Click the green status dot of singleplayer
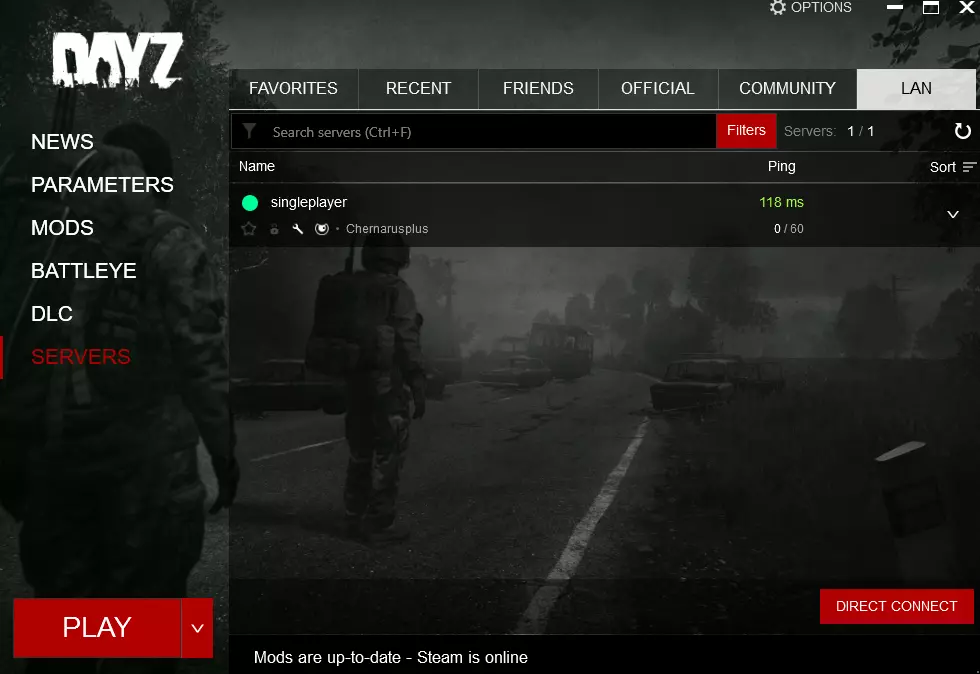 (x=250, y=203)
